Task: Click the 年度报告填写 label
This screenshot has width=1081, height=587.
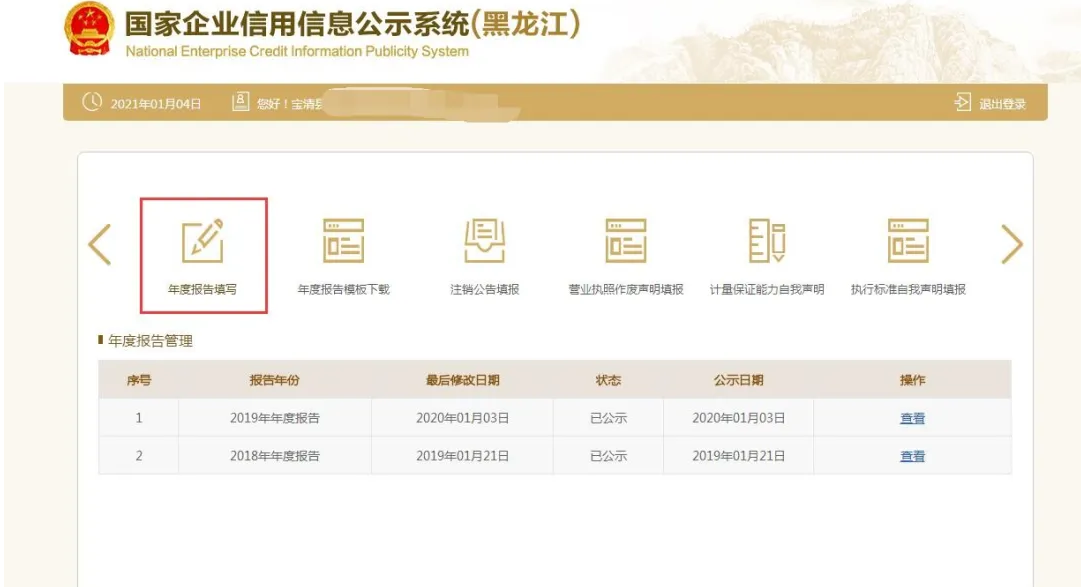Action: 203,290
